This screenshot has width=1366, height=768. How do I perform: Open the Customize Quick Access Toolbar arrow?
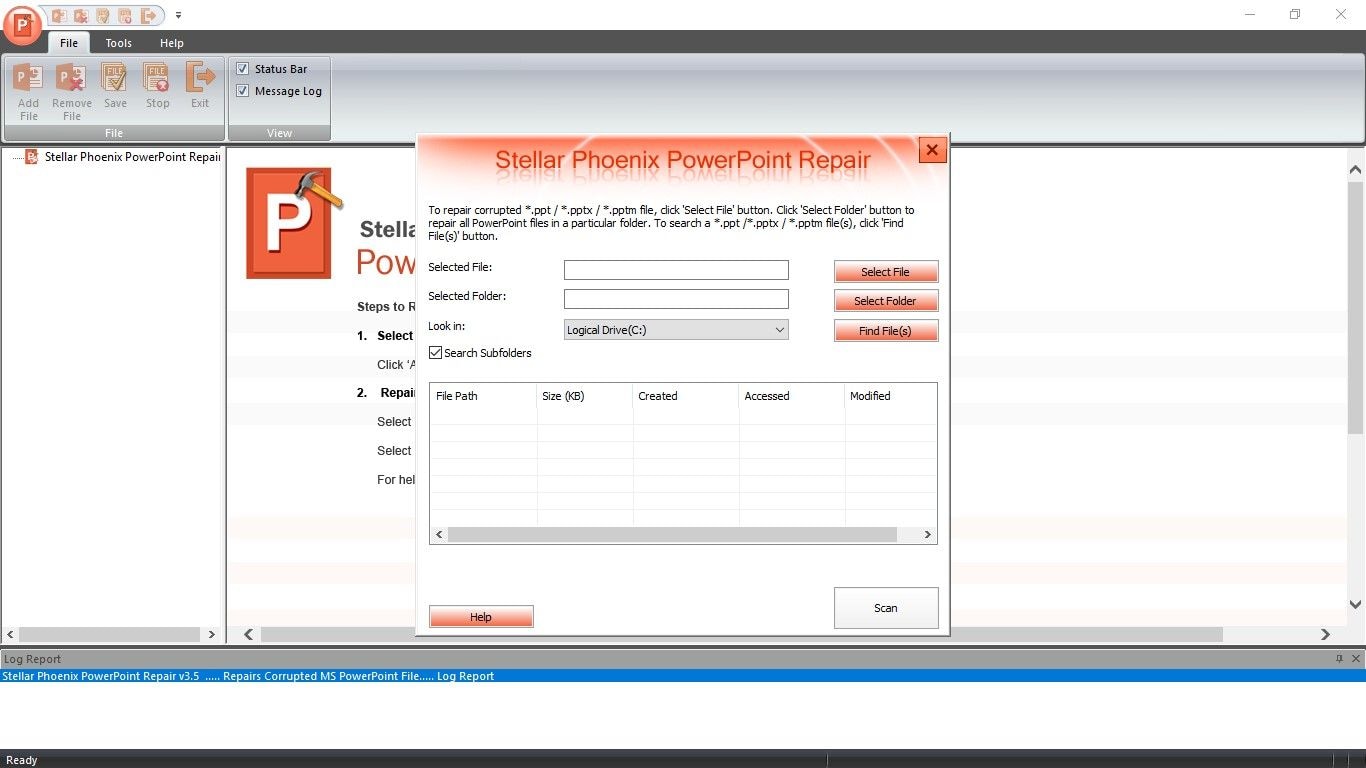click(178, 15)
